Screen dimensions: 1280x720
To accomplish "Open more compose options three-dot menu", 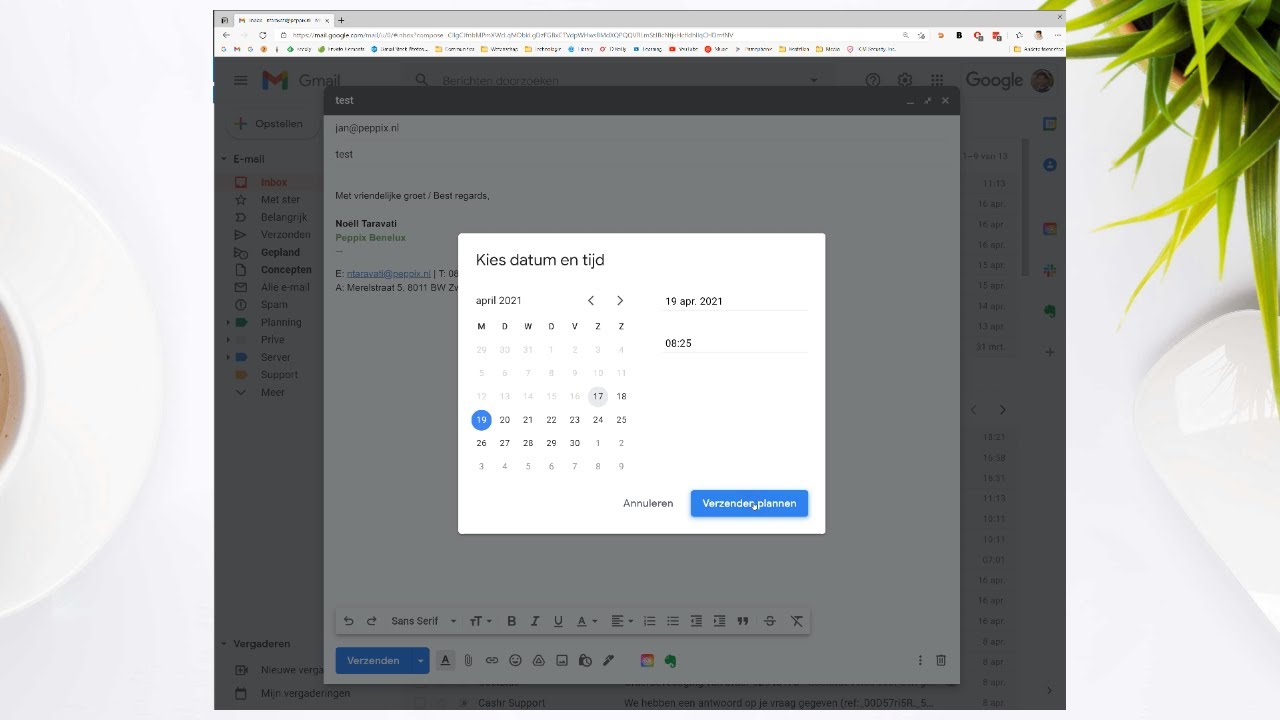I will click(920, 660).
